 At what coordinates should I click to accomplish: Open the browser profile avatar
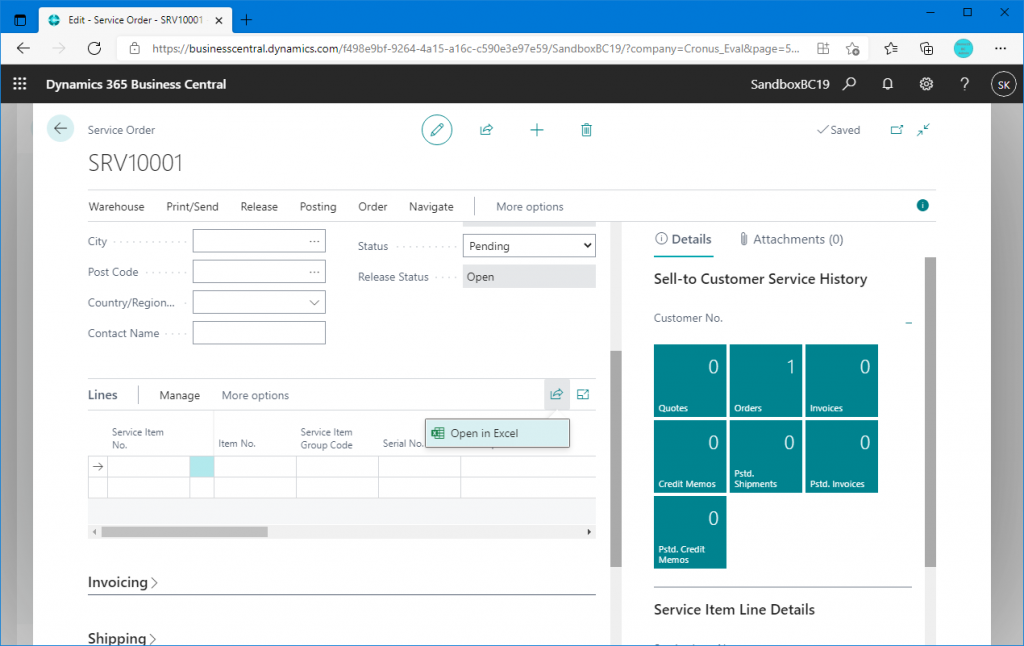[x=963, y=48]
